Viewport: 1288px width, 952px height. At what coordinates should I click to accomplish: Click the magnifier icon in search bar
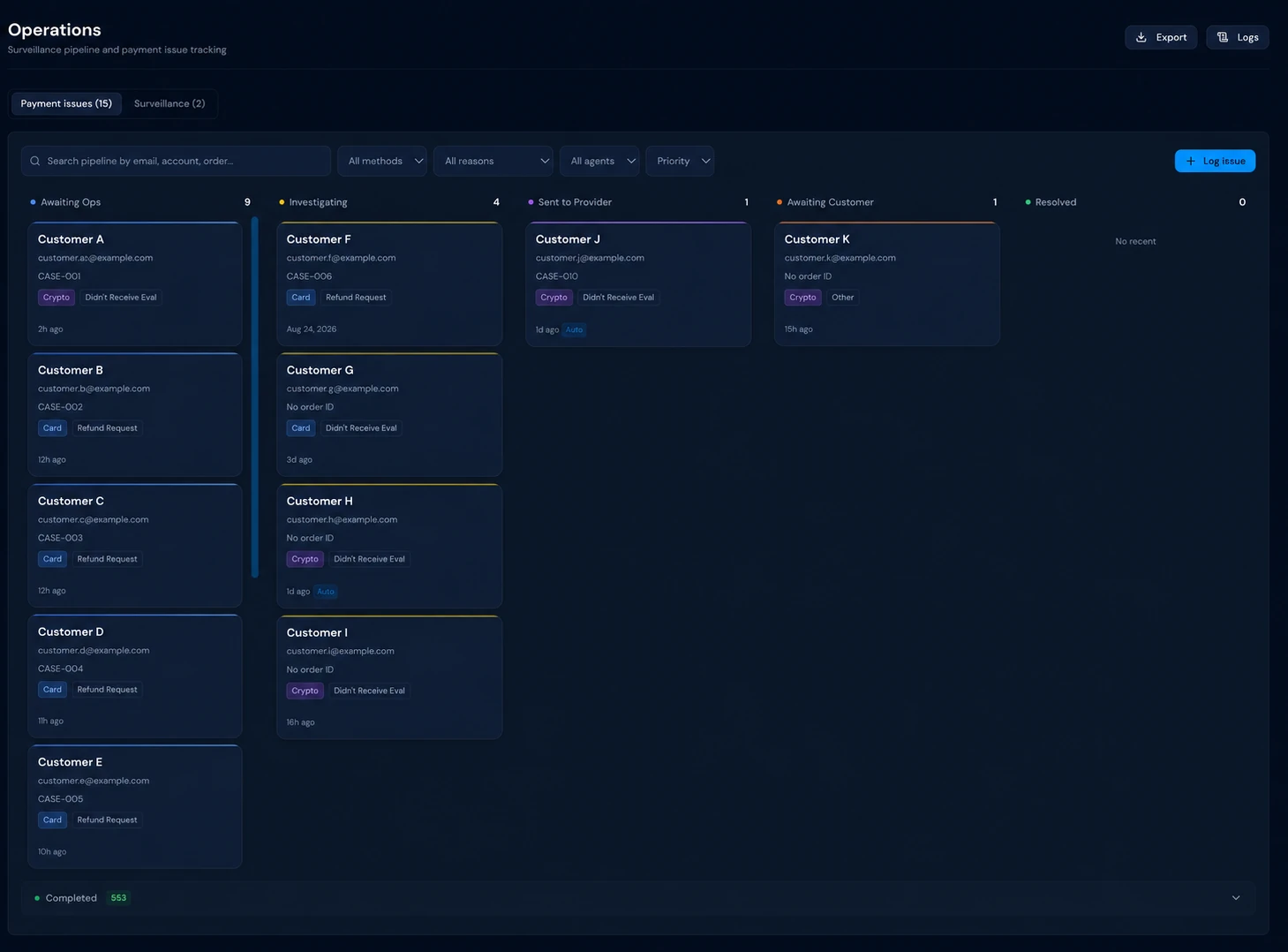pyautogui.click(x=35, y=161)
